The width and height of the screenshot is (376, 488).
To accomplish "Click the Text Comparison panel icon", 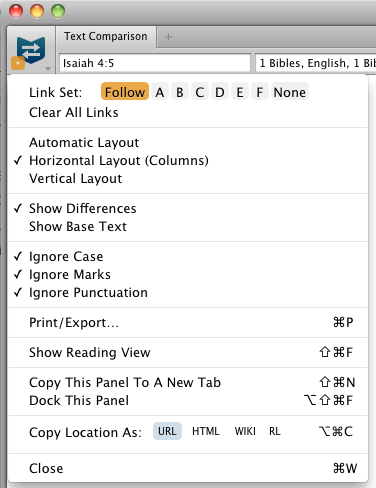I will pyautogui.click(x=31, y=50).
